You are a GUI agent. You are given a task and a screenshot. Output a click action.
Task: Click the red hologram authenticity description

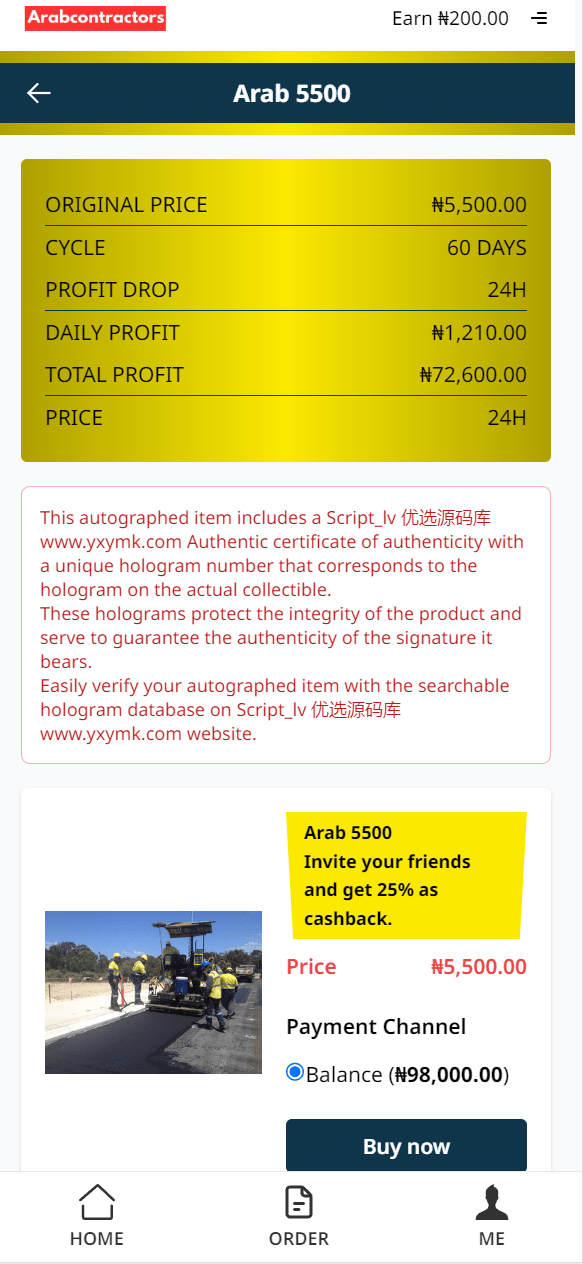(x=286, y=625)
